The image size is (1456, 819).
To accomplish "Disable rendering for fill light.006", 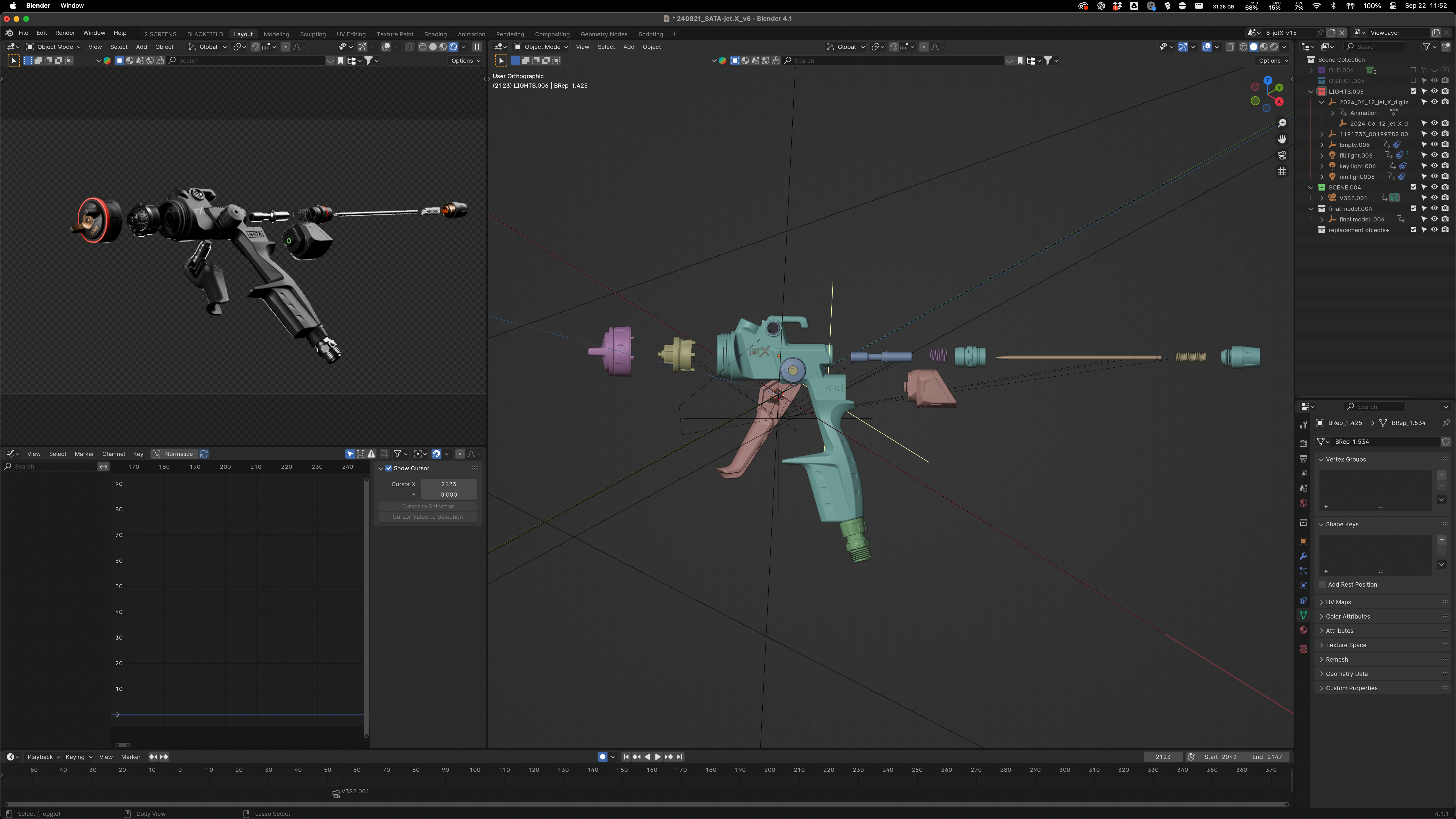I will tap(1445, 155).
